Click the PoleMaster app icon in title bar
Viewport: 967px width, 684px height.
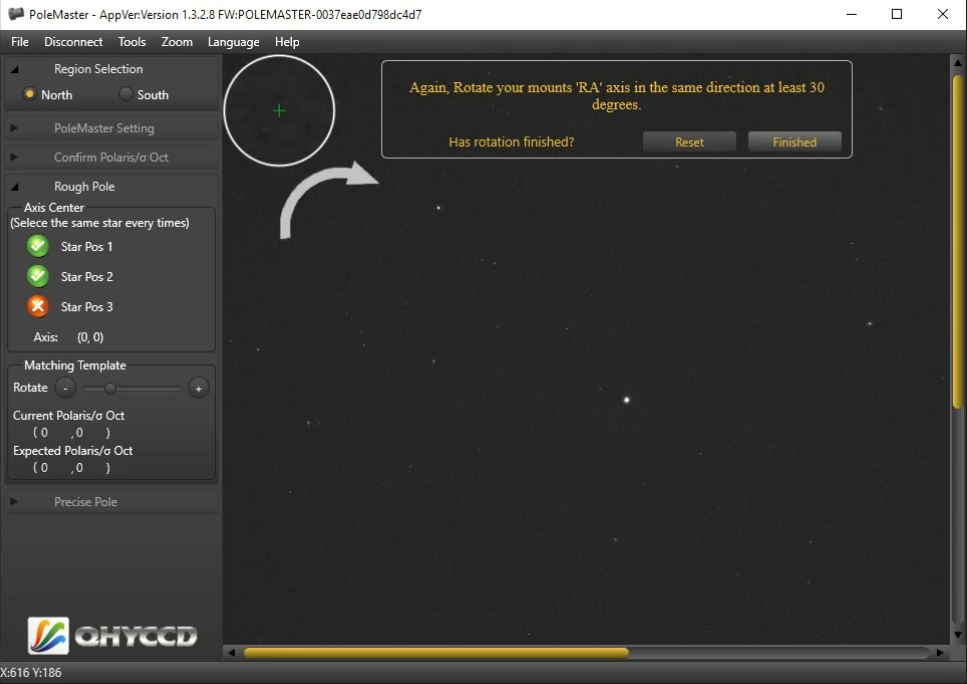pyautogui.click(x=15, y=14)
